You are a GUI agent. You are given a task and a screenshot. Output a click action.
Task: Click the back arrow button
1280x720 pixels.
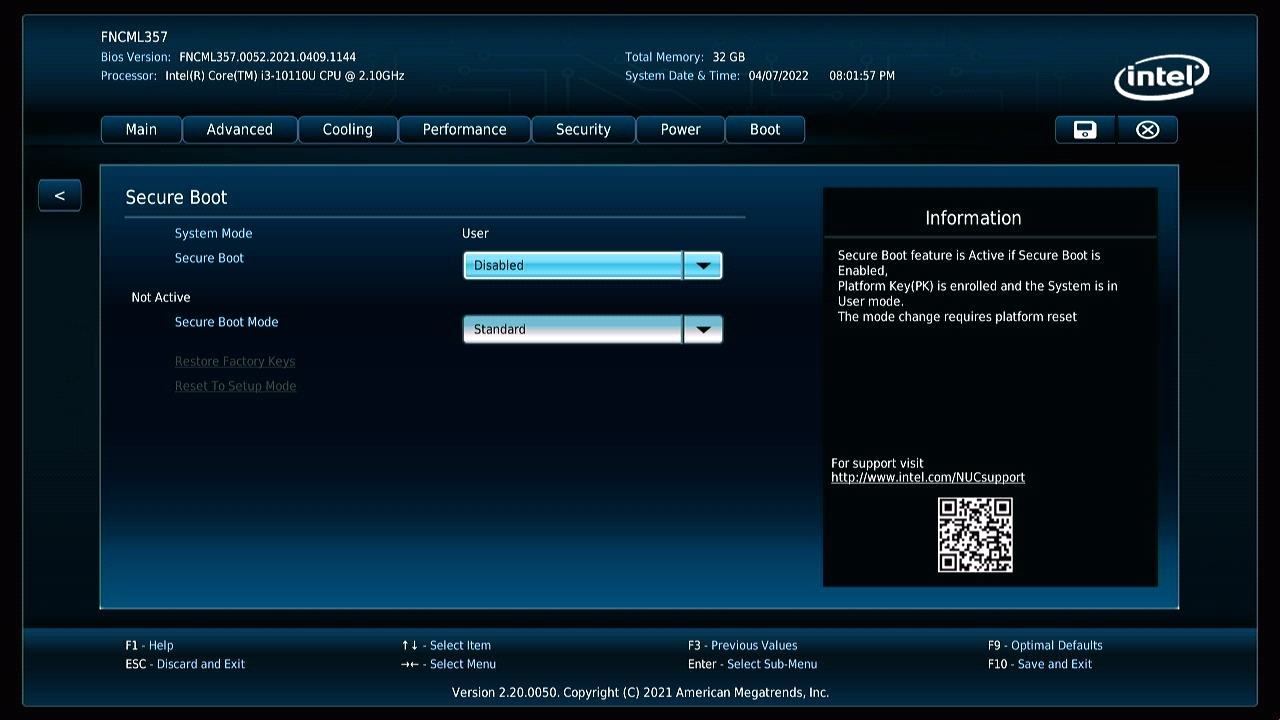tap(59, 196)
